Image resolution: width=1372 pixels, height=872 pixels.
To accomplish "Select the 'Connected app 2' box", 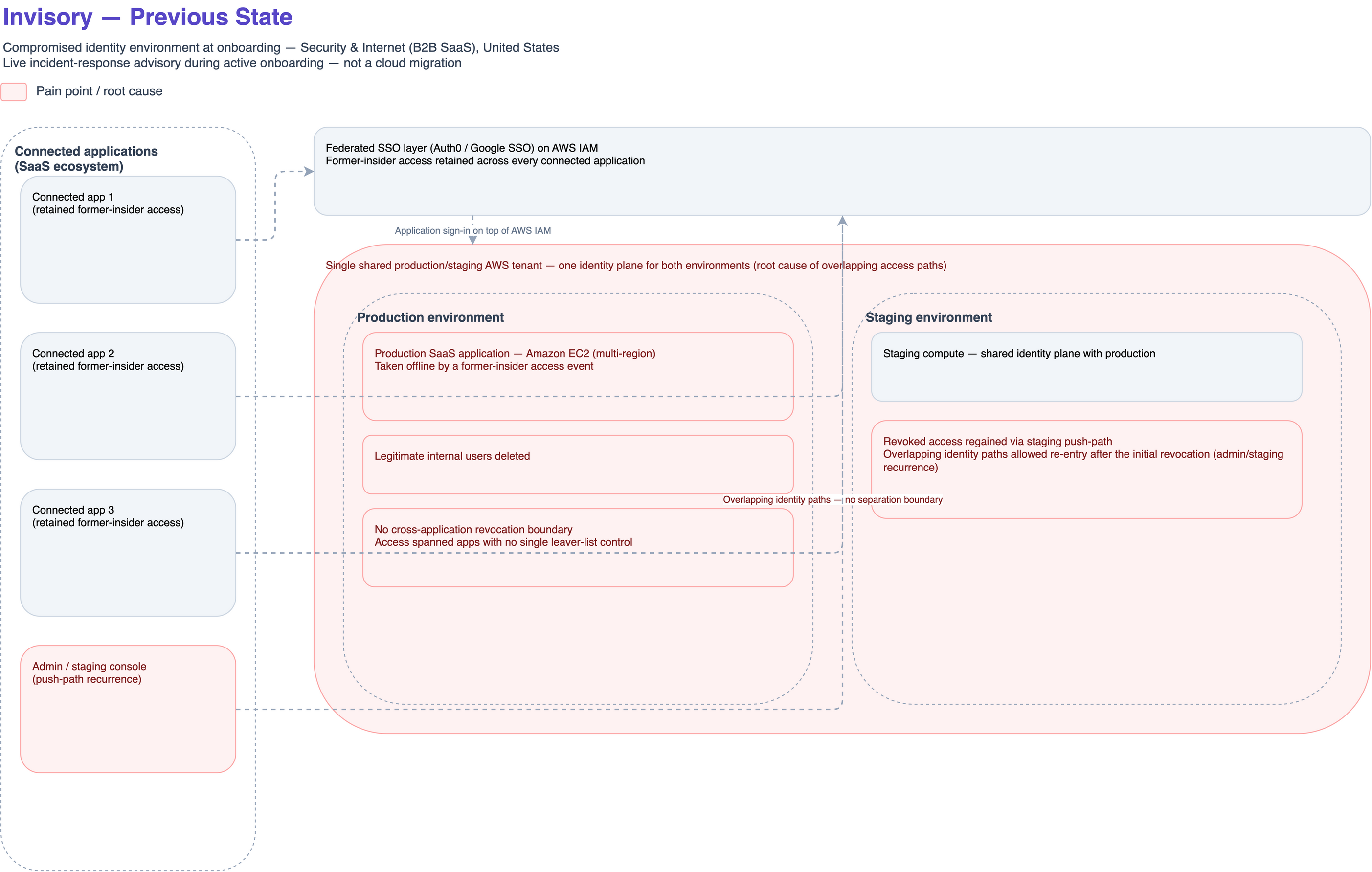I will coord(128,396).
